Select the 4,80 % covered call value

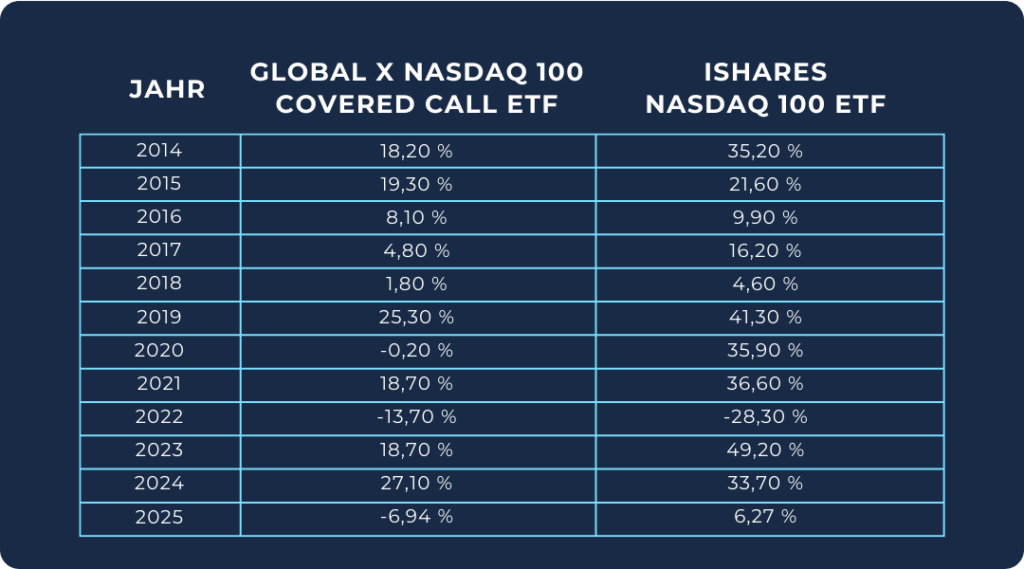tap(418, 251)
